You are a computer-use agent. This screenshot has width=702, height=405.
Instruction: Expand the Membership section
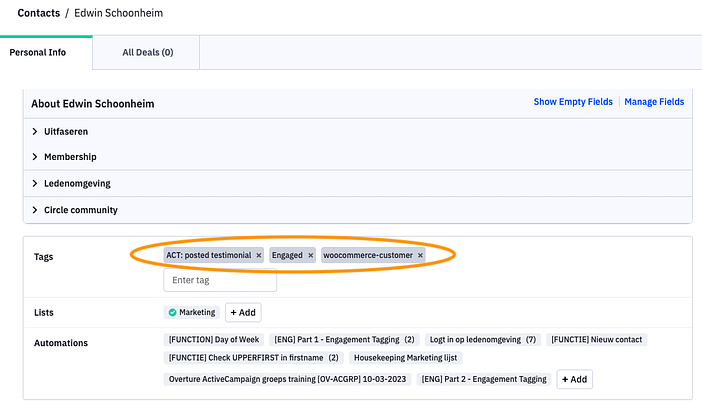coord(35,157)
